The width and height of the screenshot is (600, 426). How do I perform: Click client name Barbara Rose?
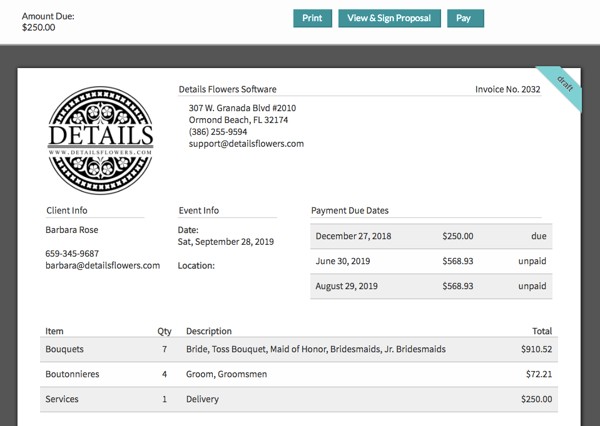[72, 230]
